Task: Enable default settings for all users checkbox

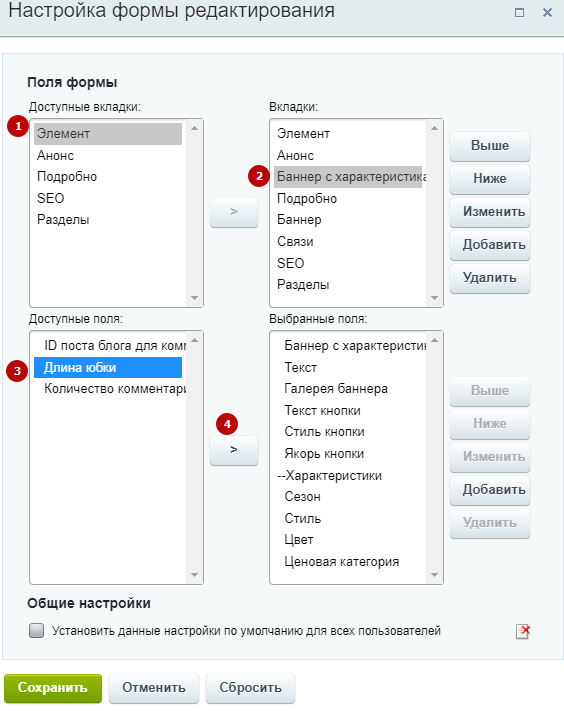Action: coord(36,630)
